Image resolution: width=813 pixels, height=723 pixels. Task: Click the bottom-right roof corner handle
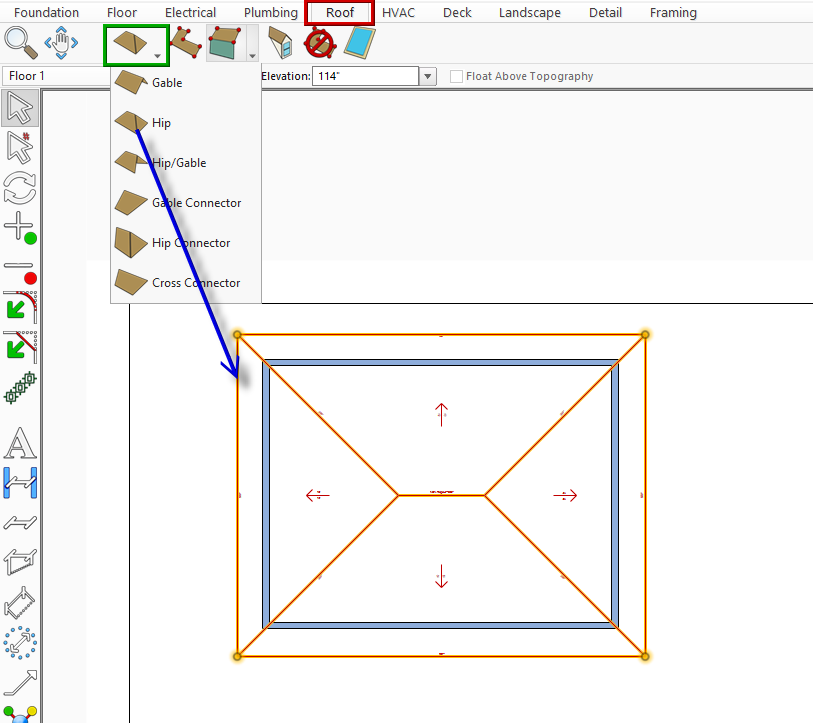645,657
